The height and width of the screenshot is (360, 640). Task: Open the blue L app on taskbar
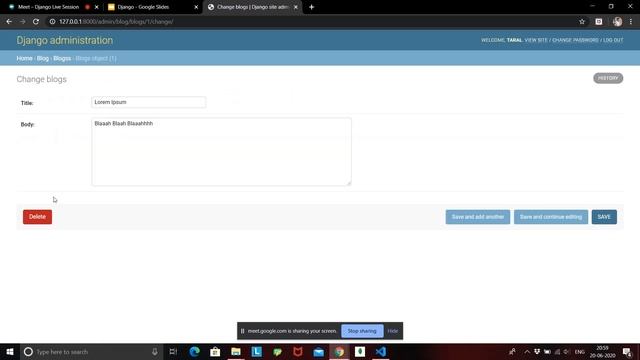tap(256, 352)
